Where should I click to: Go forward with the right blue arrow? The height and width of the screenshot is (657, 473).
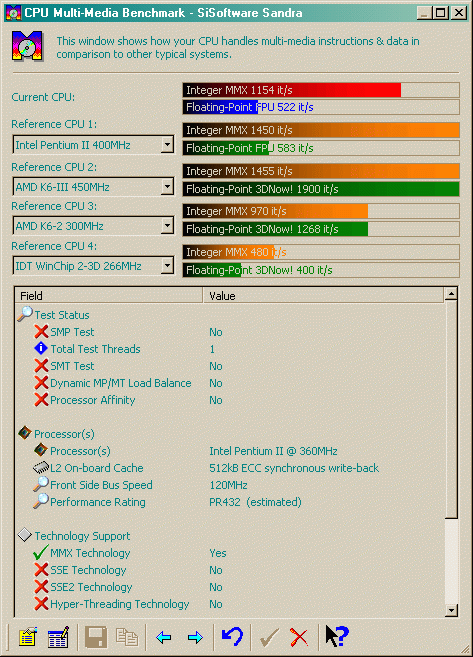tap(195, 638)
